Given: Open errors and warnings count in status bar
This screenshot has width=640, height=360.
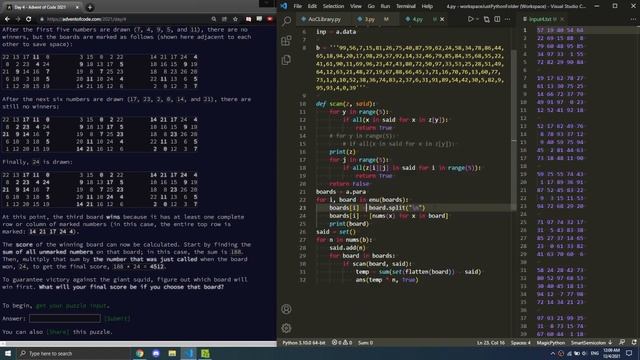Looking at the screenshot, I should click(x=342, y=342).
